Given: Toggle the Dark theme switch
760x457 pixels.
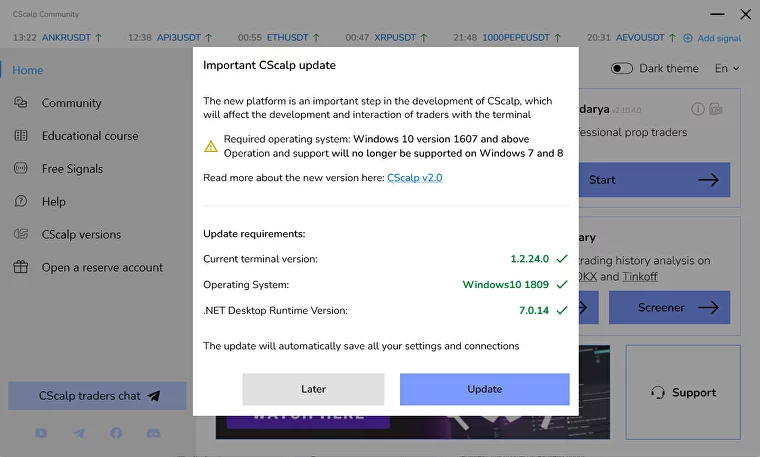Looking at the screenshot, I should 622,68.
